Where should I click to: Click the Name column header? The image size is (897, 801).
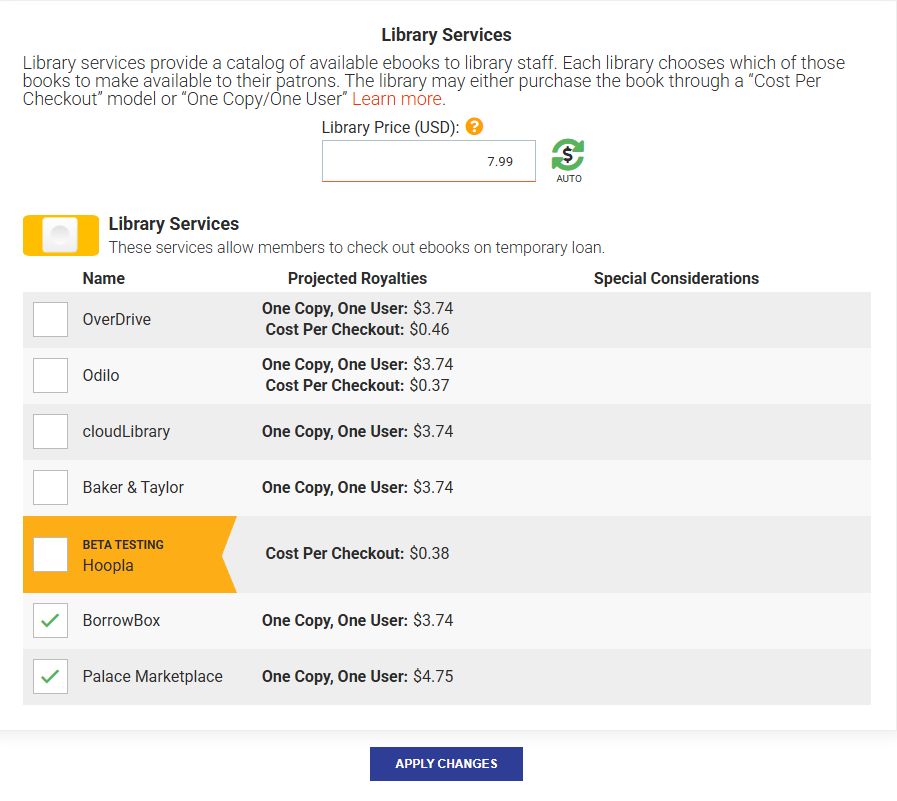[104, 278]
